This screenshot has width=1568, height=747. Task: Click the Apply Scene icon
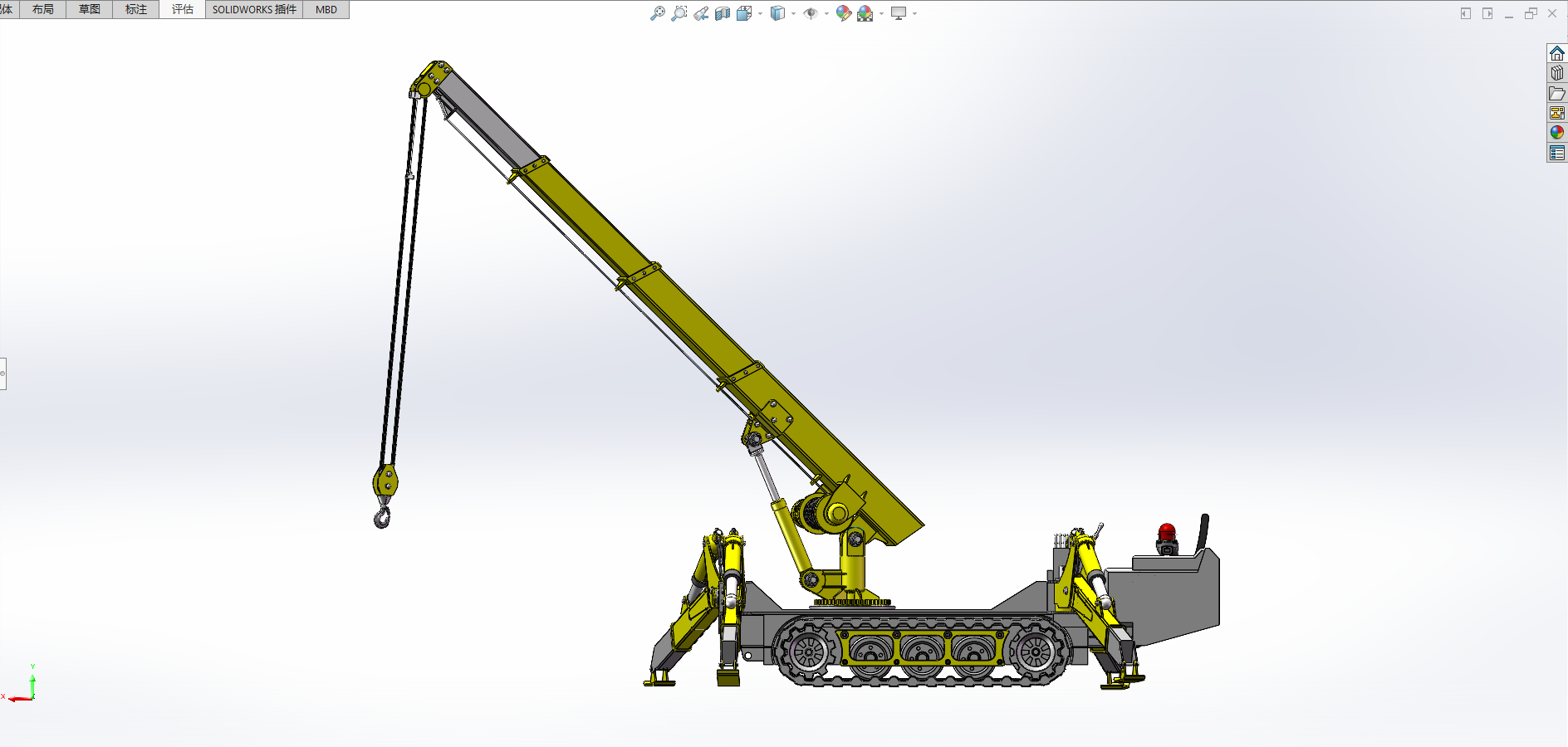(865, 13)
